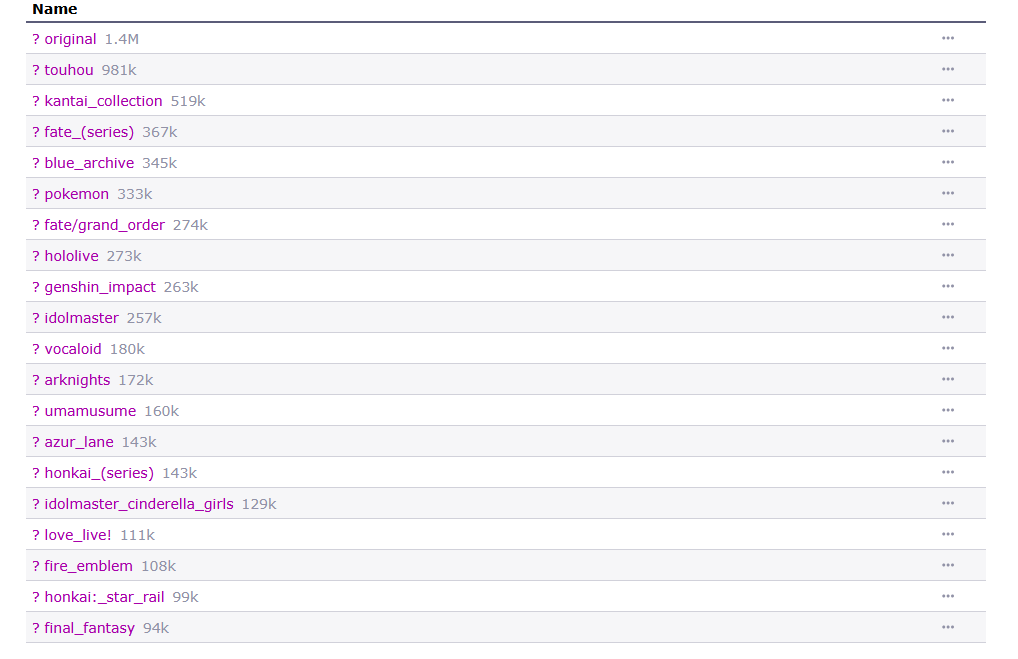Image resolution: width=1018 pixels, height=659 pixels.
Task: Open the more-options dots for original
Action: [947, 38]
